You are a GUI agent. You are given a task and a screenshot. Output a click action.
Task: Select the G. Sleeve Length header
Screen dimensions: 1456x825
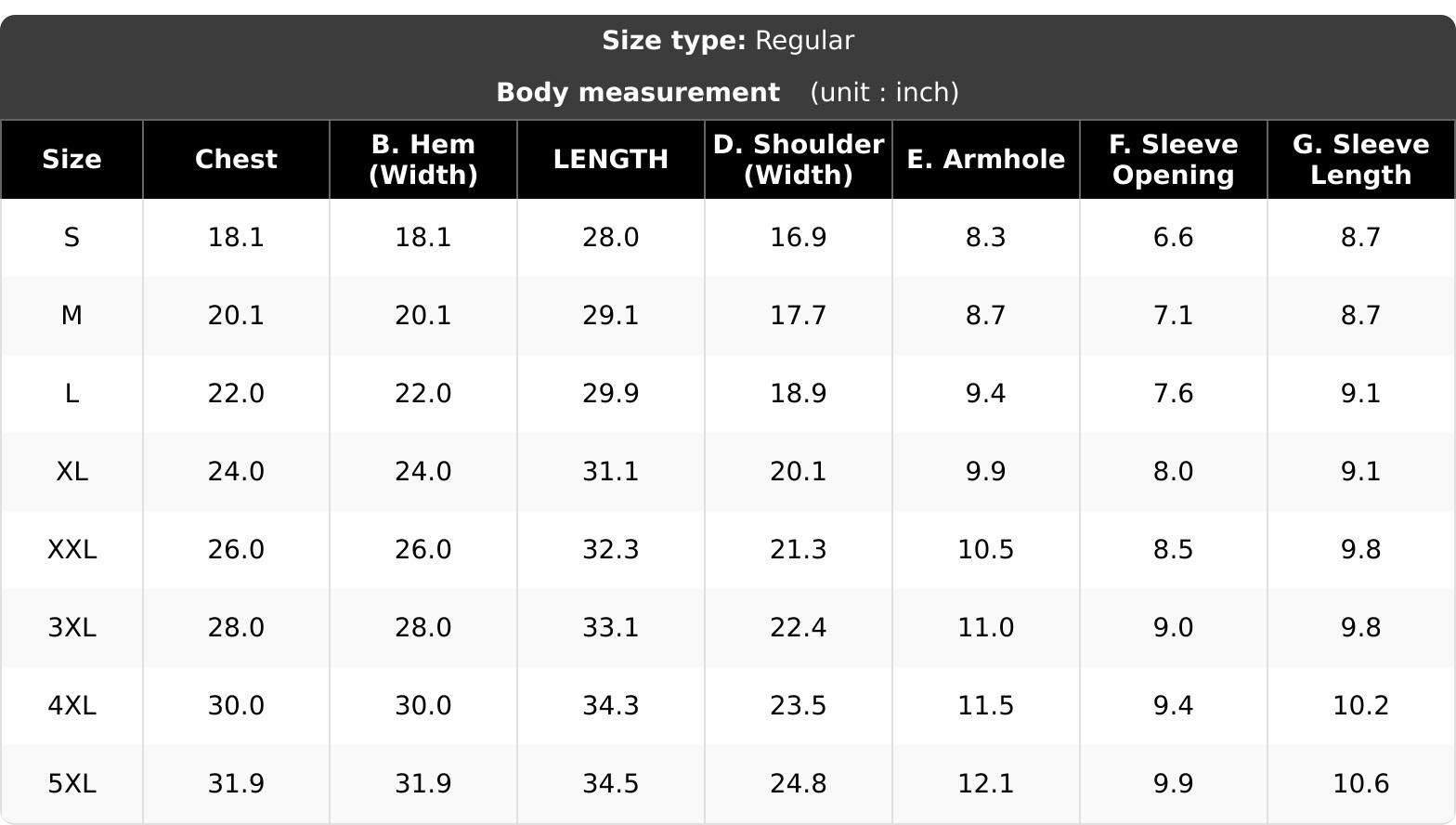pos(1361,160)
